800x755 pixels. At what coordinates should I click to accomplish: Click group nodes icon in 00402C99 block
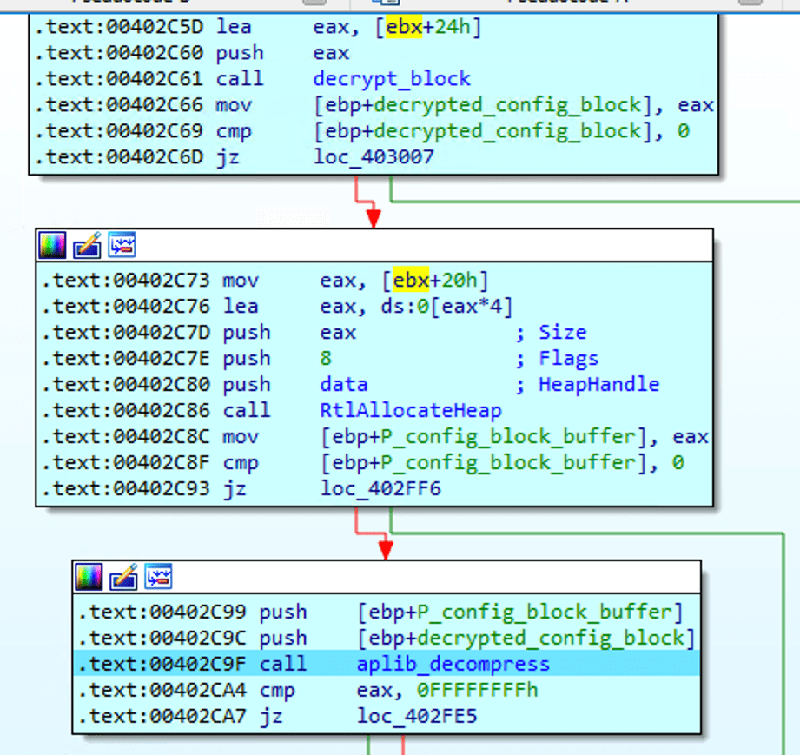click(158, 576)
